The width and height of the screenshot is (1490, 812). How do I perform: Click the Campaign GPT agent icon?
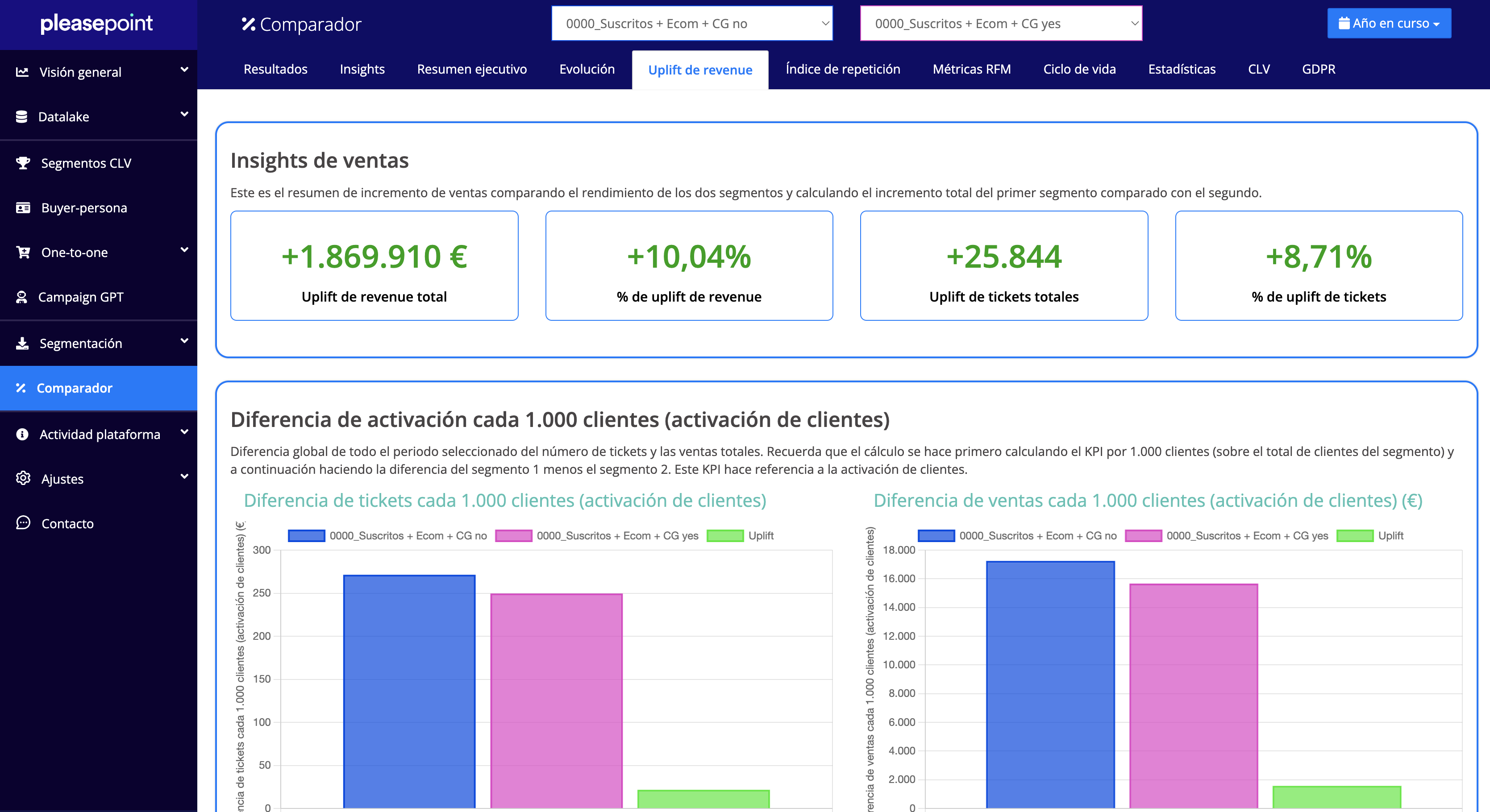point(22,297)
